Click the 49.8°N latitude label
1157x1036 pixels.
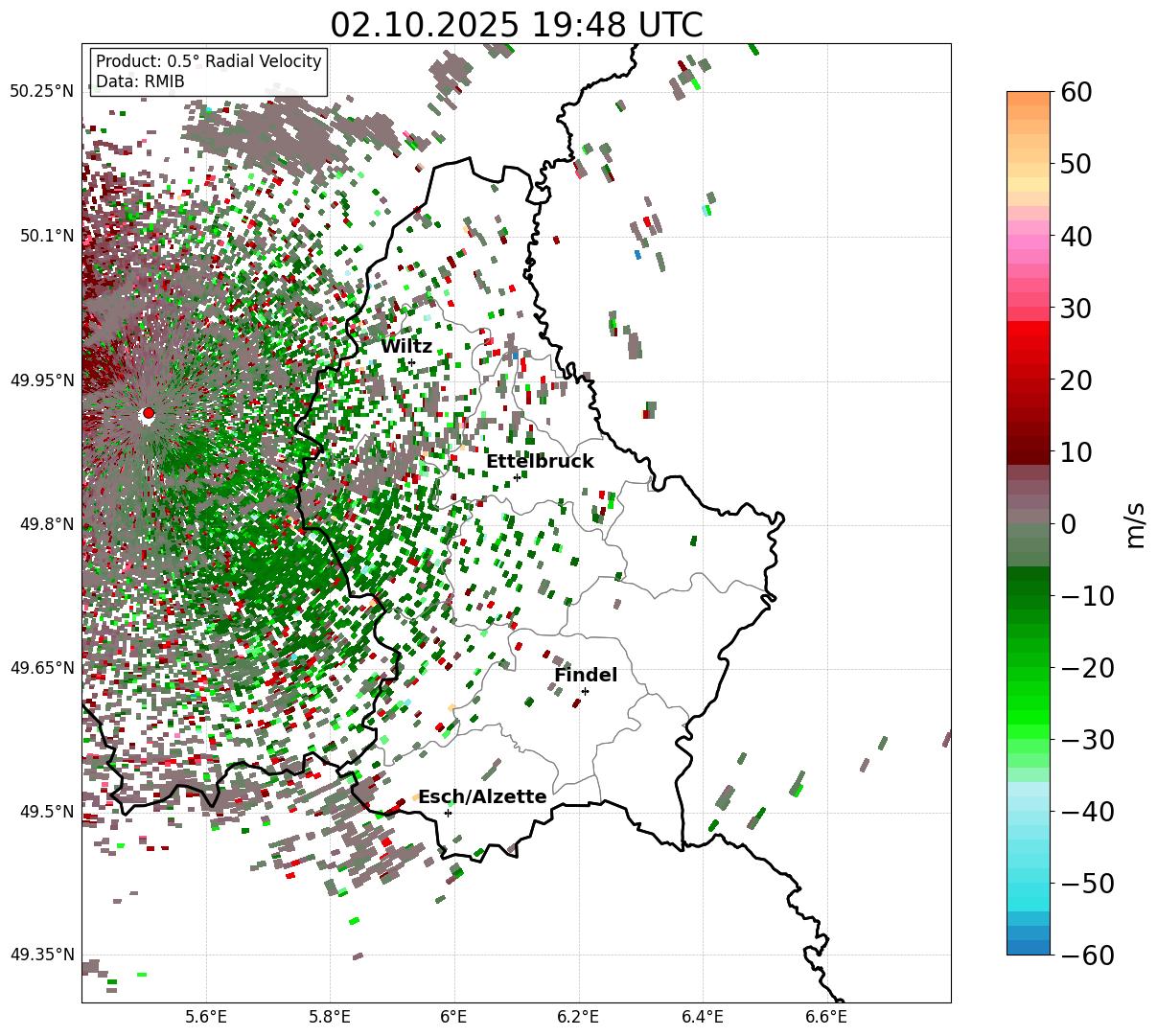[46, 524]
